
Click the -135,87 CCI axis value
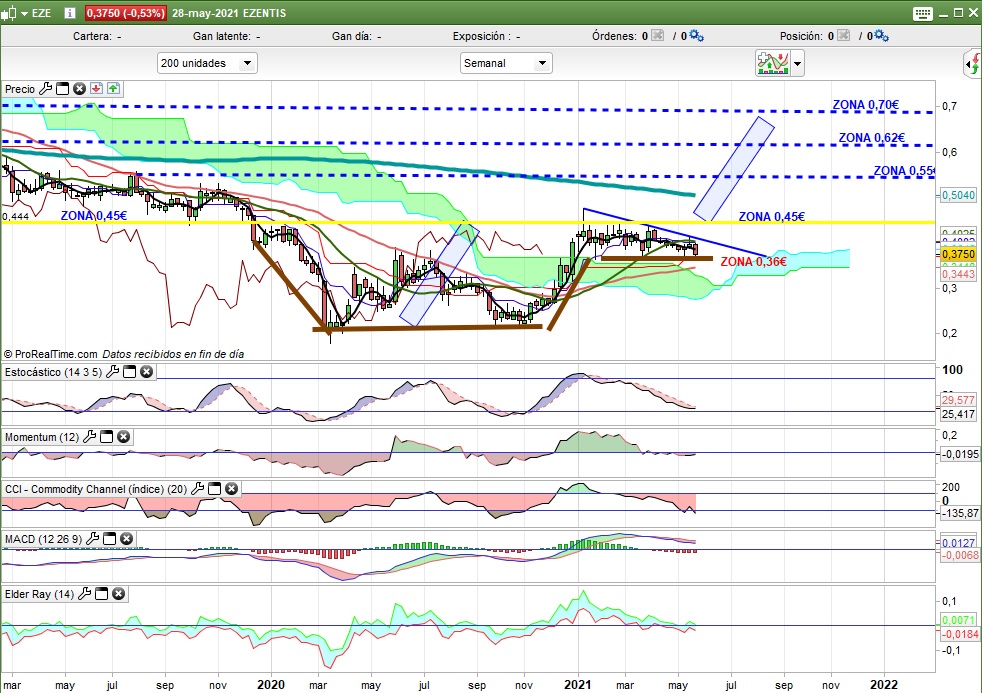(960, 513)
